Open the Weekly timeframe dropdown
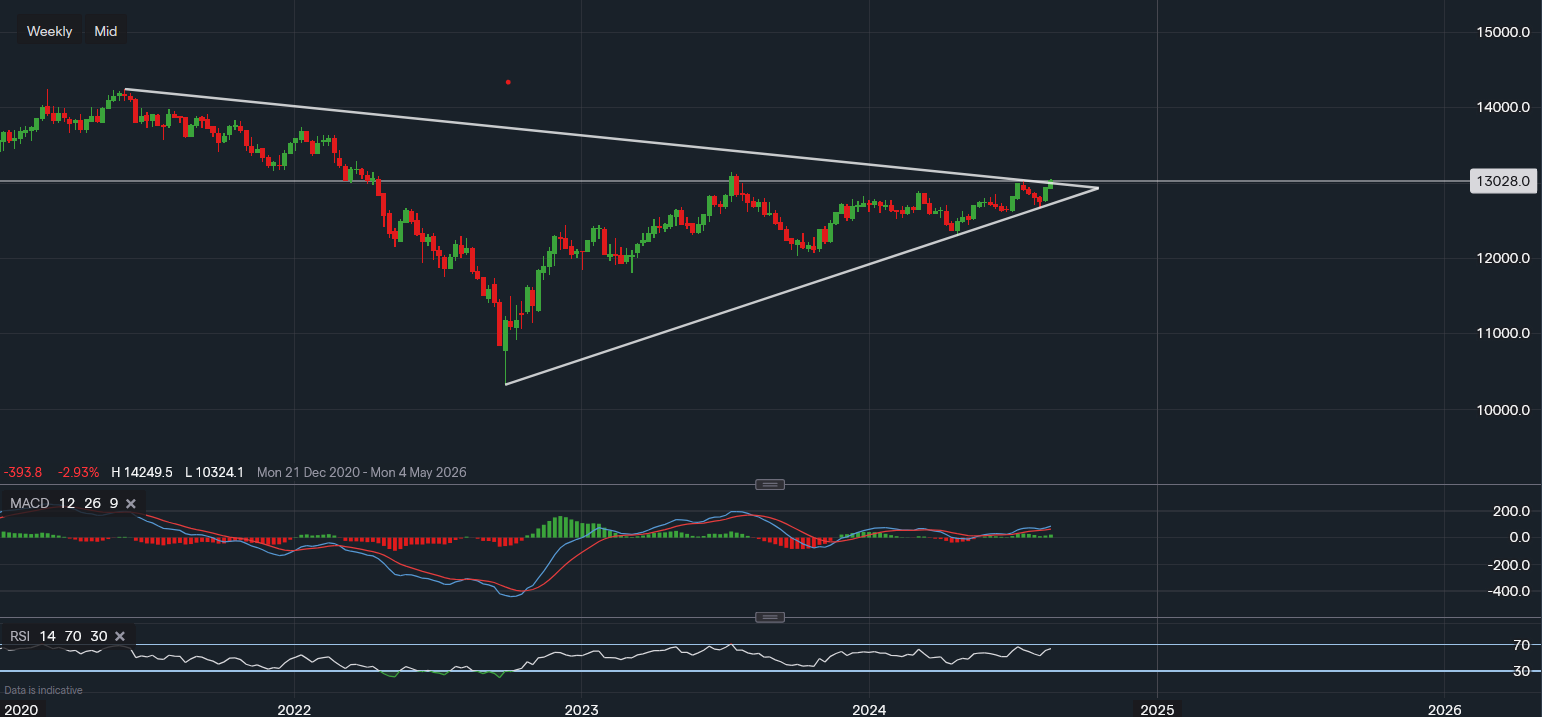The image size is (1542, 717). 49,31
